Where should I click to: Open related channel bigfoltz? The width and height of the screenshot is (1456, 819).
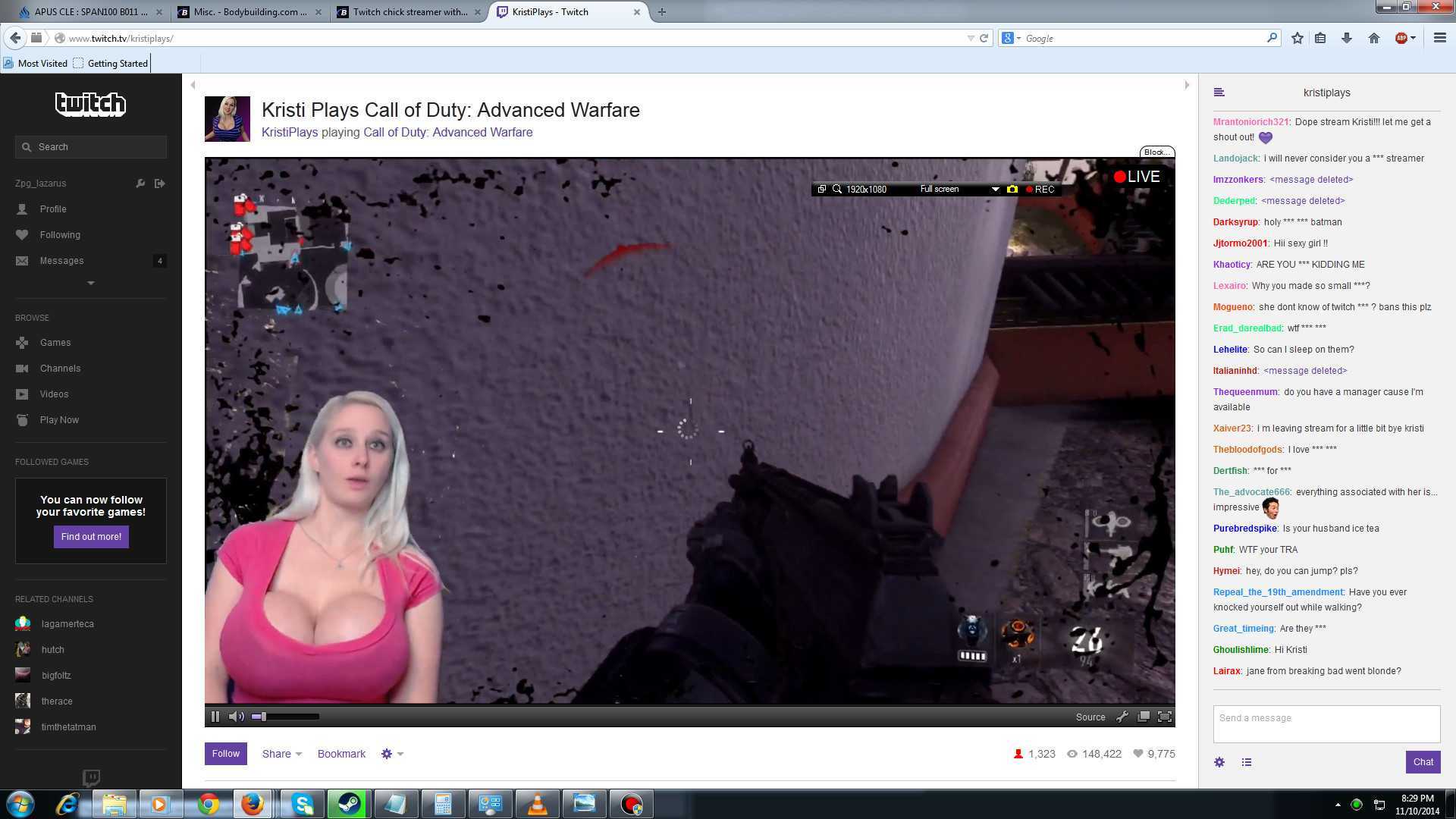coord(56,676)
